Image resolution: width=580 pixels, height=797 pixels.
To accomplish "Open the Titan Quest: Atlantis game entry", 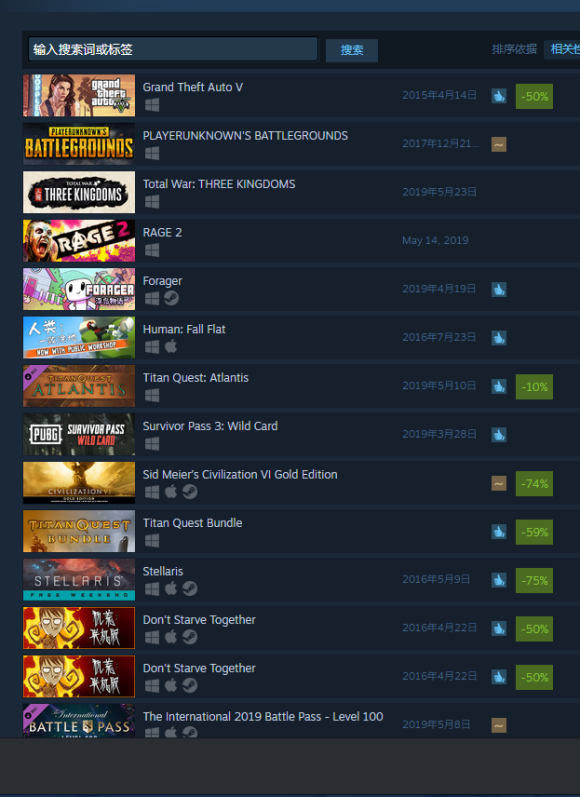I will pos(301,386).
